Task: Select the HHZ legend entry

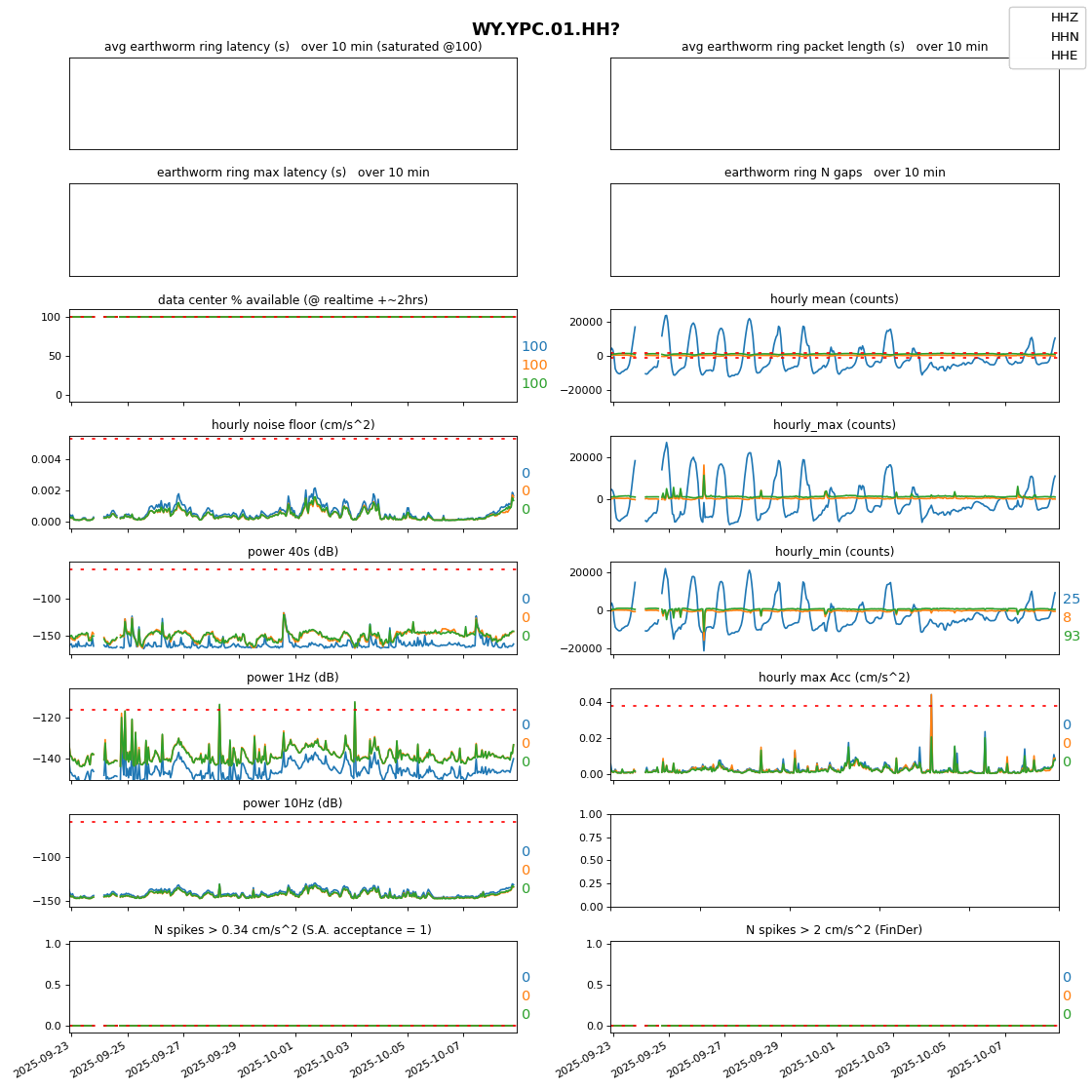Action: (1063, 18)
